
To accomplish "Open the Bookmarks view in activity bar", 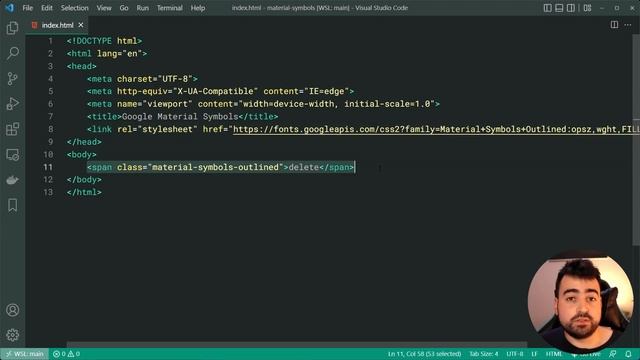I will [13, 205].
